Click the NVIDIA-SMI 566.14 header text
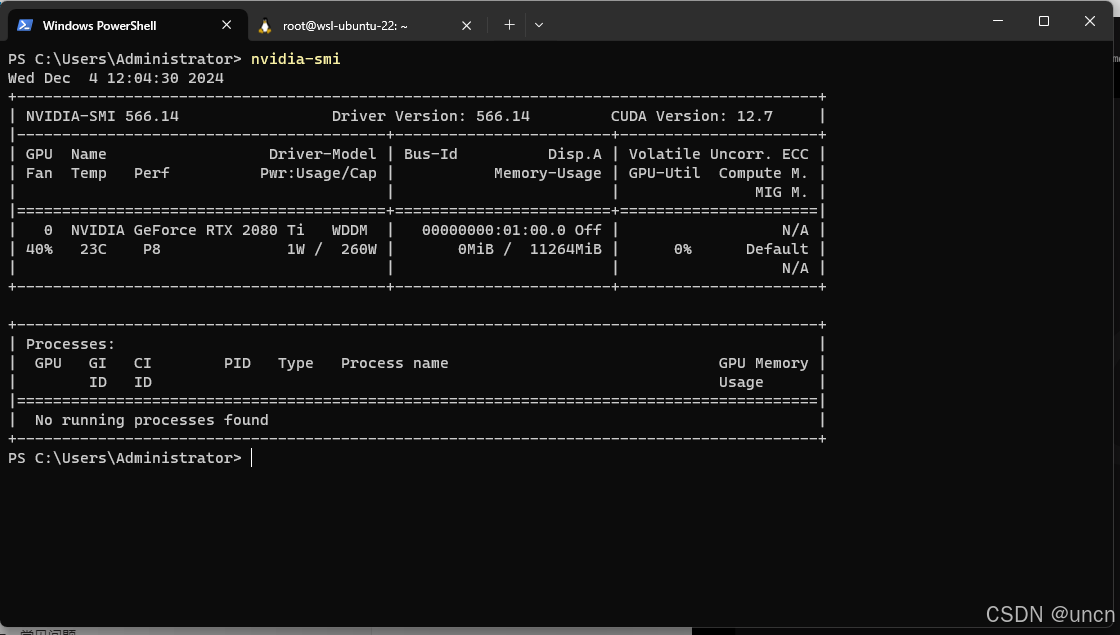The image size is (1120, 635). tap(102, 116)
